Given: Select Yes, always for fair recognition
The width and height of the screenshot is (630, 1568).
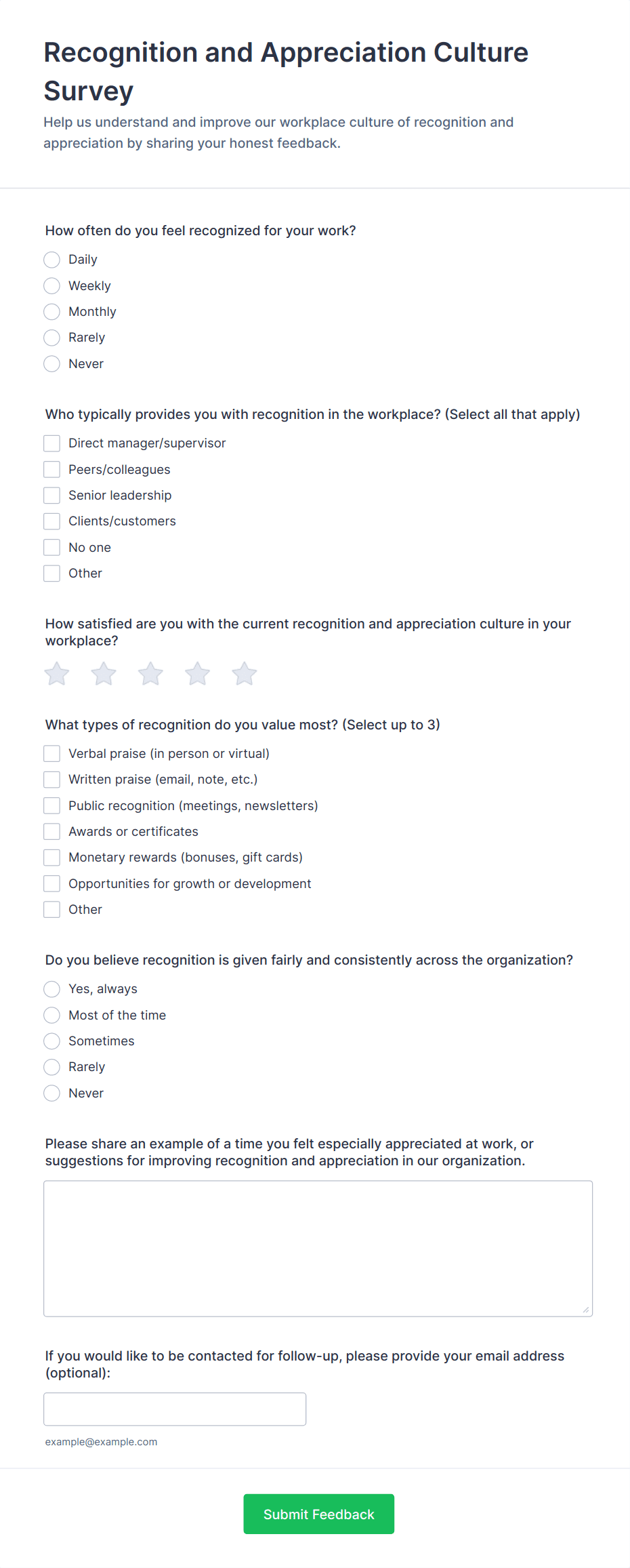Looking at the screenshot, I should (x=51, y=989).
